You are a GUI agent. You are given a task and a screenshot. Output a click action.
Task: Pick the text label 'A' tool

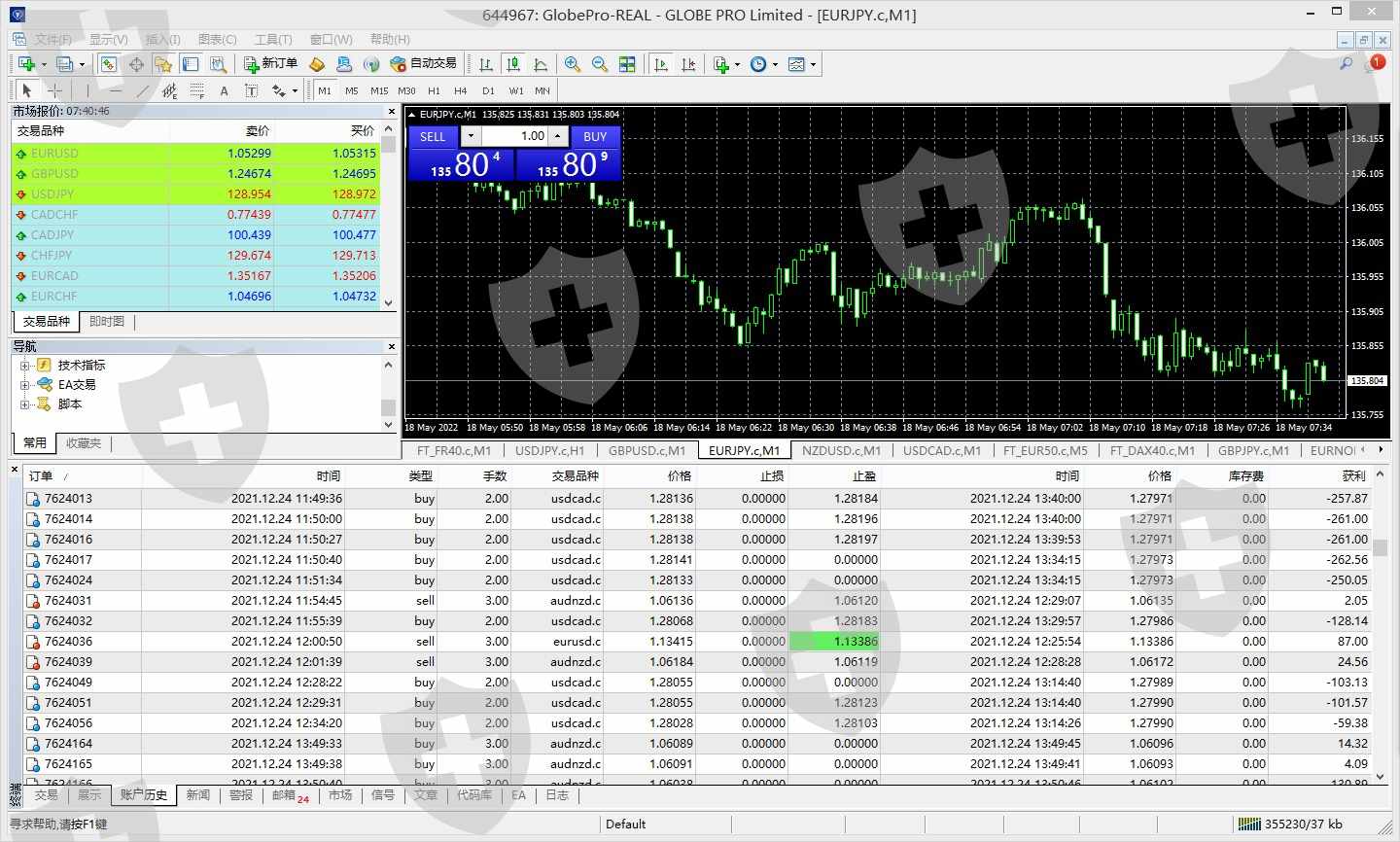(x=224, y=90)
